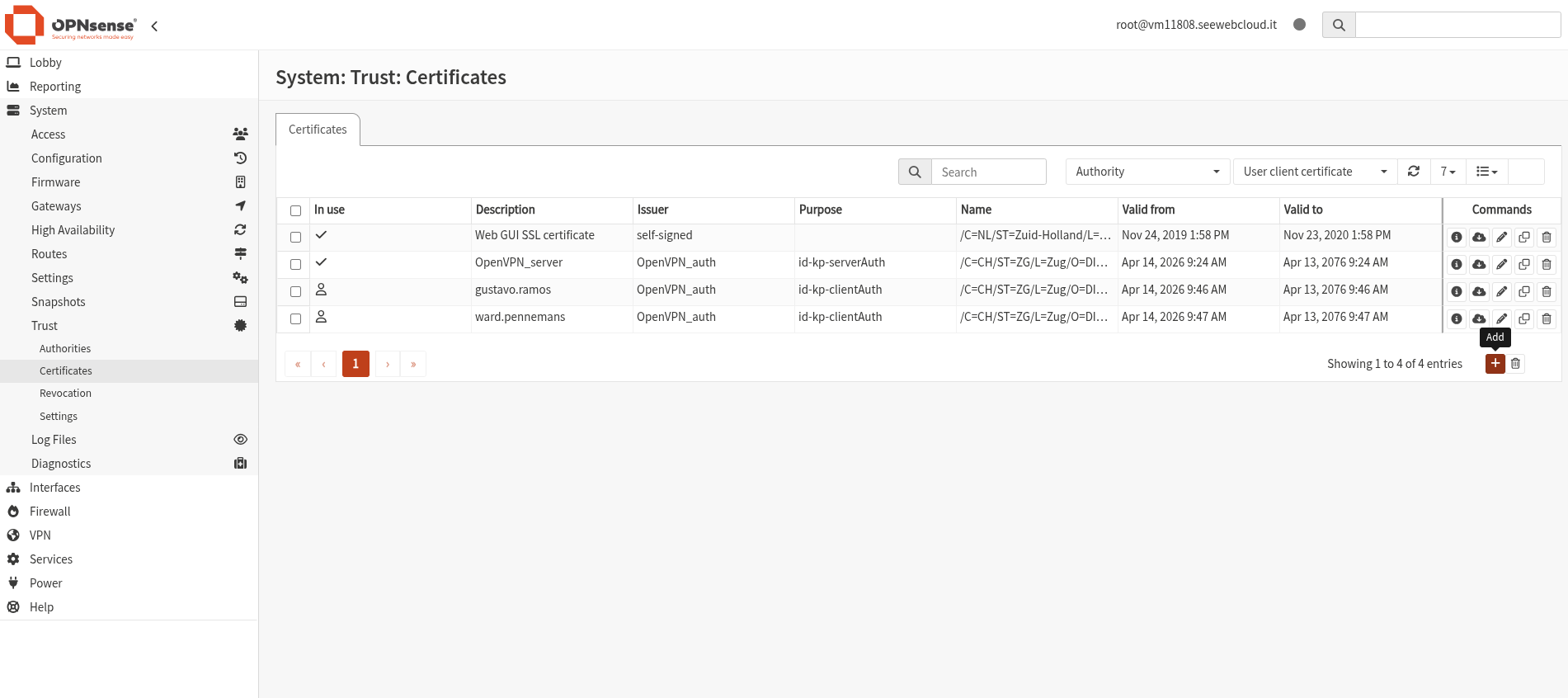Collapse the System menu section
The width and height of the screenshot is (1568, 698).
click(129, 111)
